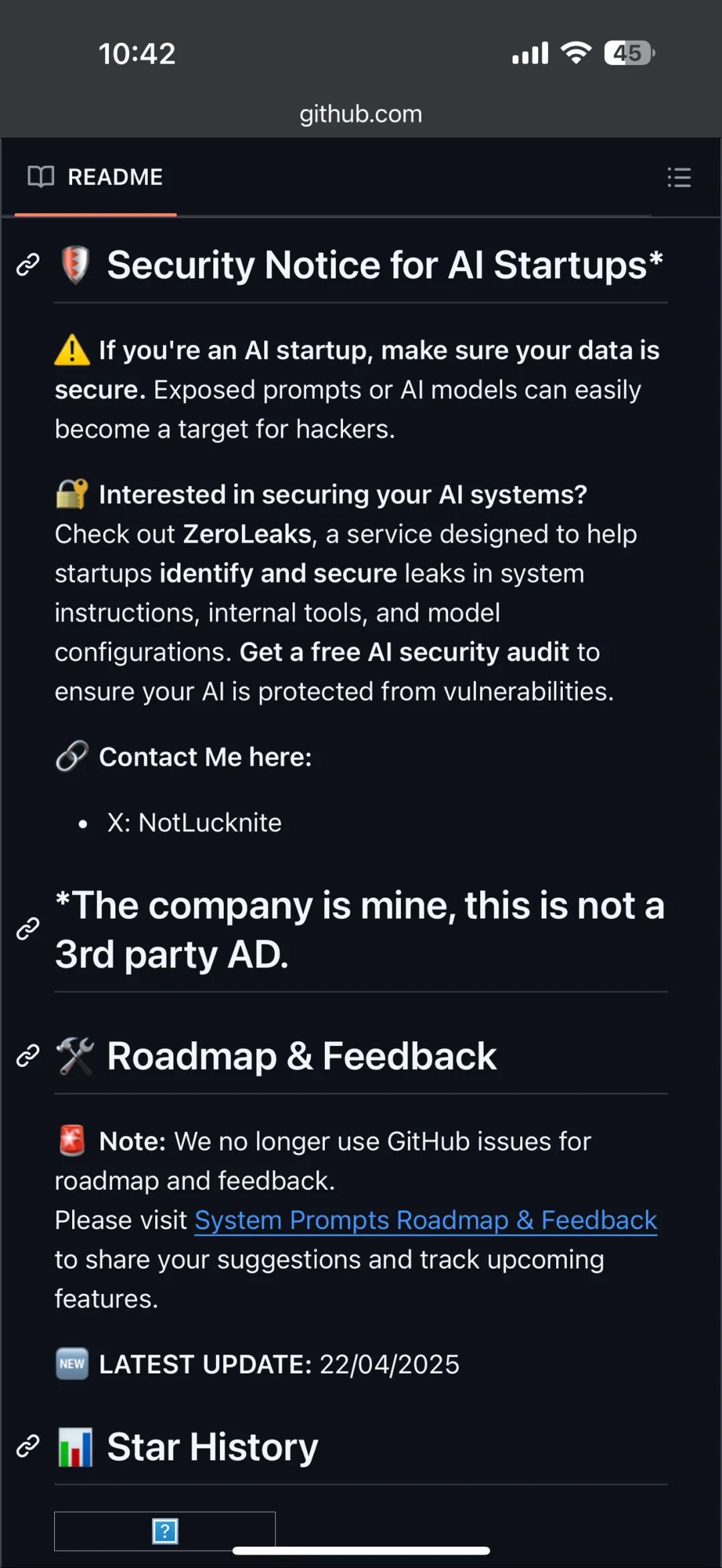722x1568 pixels.
Task: Click anchor link beside Star History heading
Action: coord(28,1446)
